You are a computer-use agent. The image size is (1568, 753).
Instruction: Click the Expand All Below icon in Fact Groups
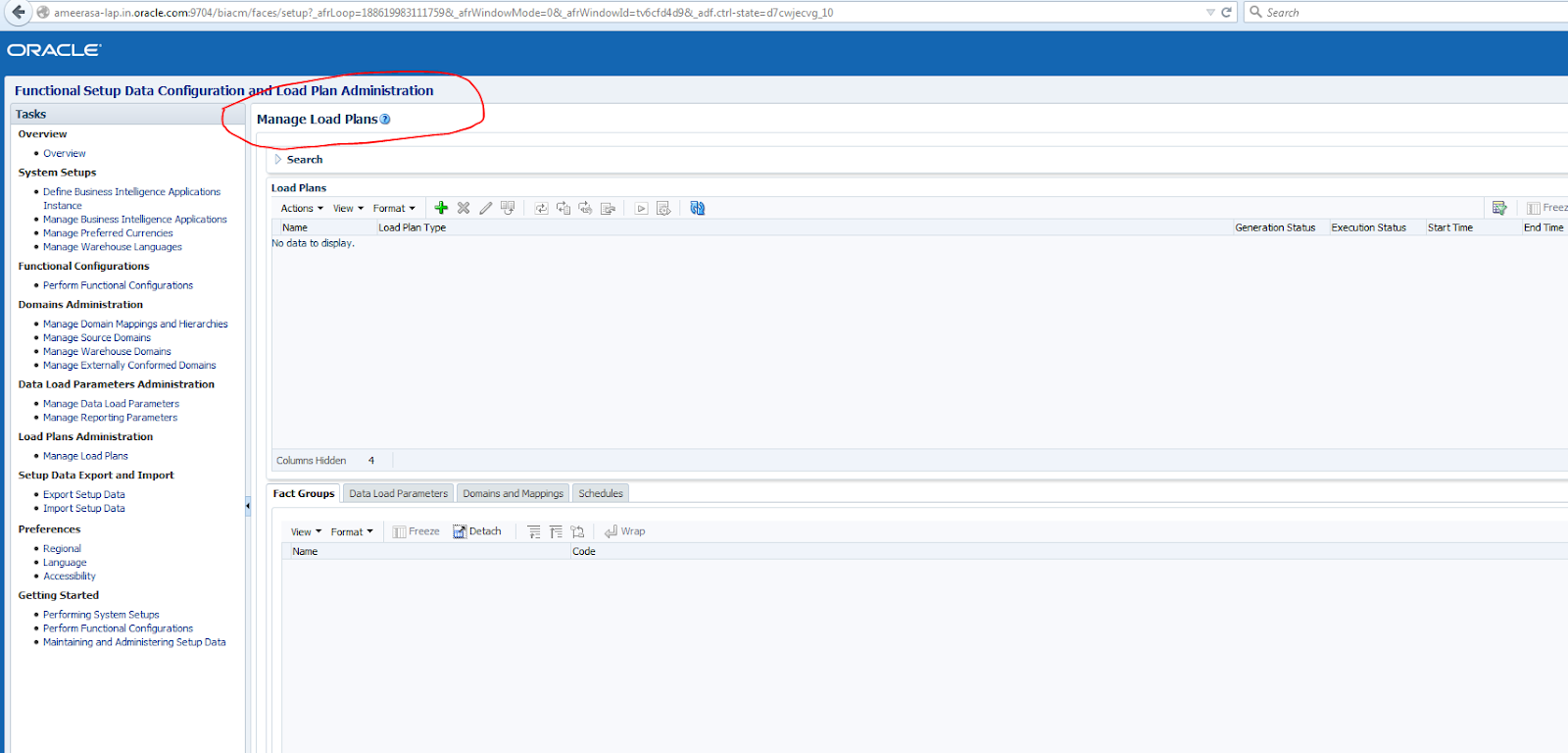tap(534, 531)
